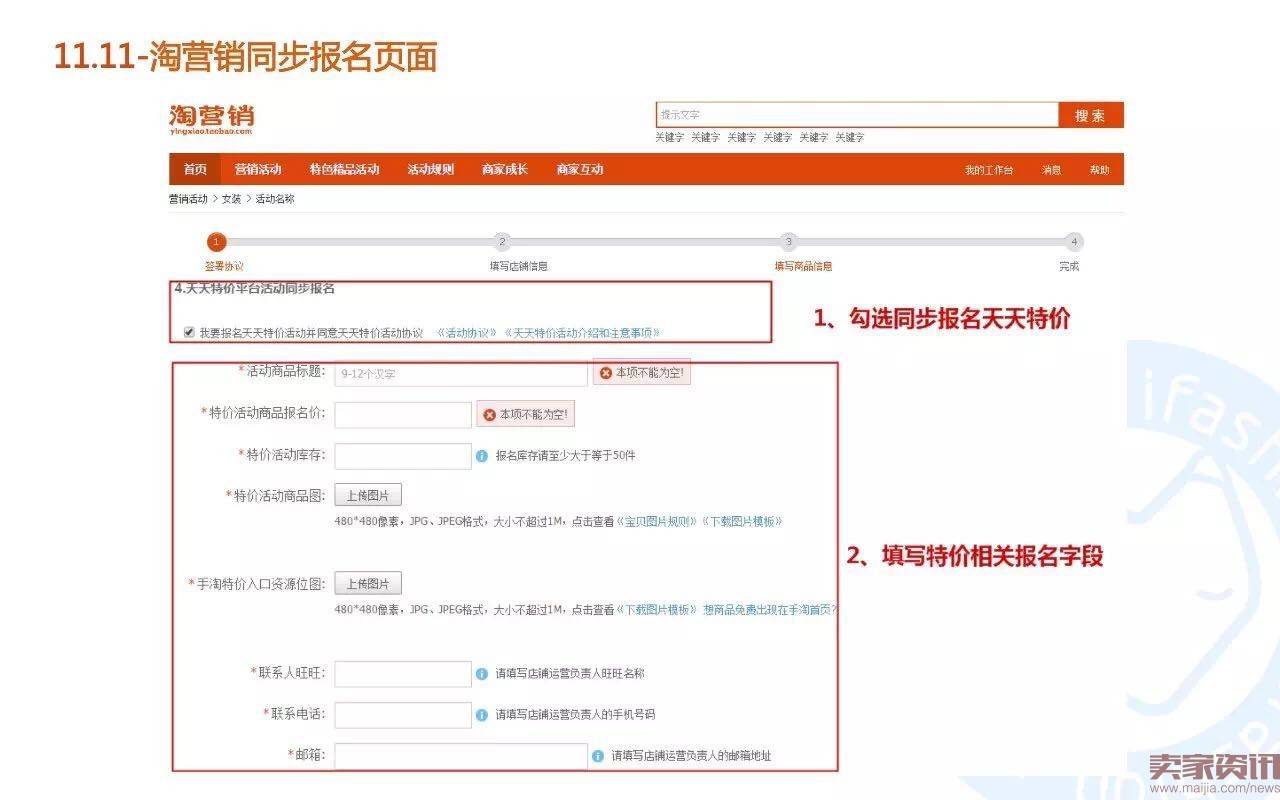Click the 淘营销 logo

click(211, 118)
